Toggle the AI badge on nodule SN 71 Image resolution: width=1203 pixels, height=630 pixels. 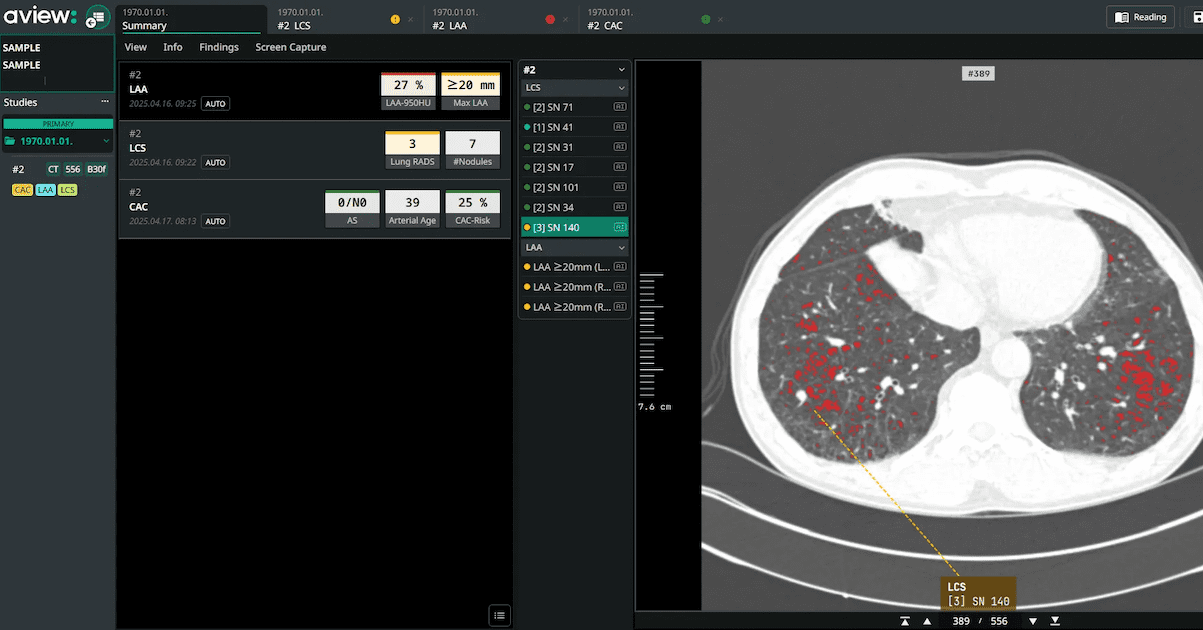[x=620, y=107]
